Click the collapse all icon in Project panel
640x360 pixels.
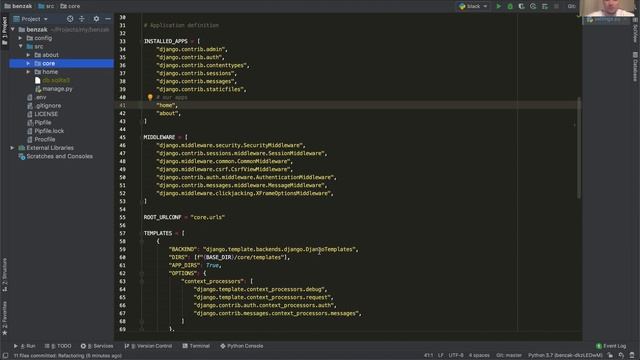pyautogui.click(x=82, y=19)
